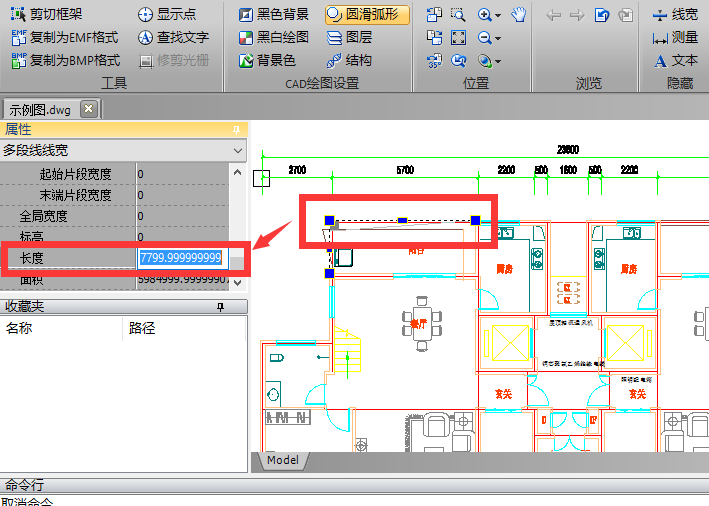The image size is (709, 506).
Task: Click the 名称 column header
Action: coord(61,328)
